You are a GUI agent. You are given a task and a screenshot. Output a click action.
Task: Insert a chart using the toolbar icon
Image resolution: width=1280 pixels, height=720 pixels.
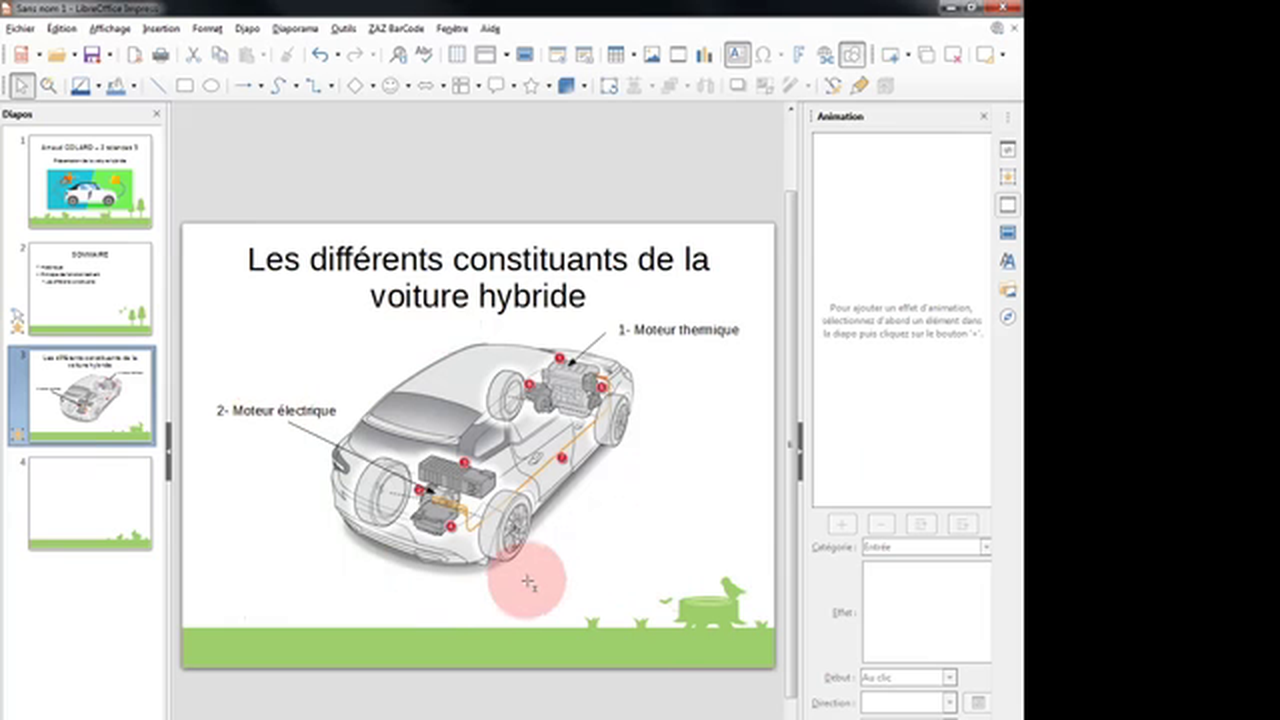[x=703, y=55]
